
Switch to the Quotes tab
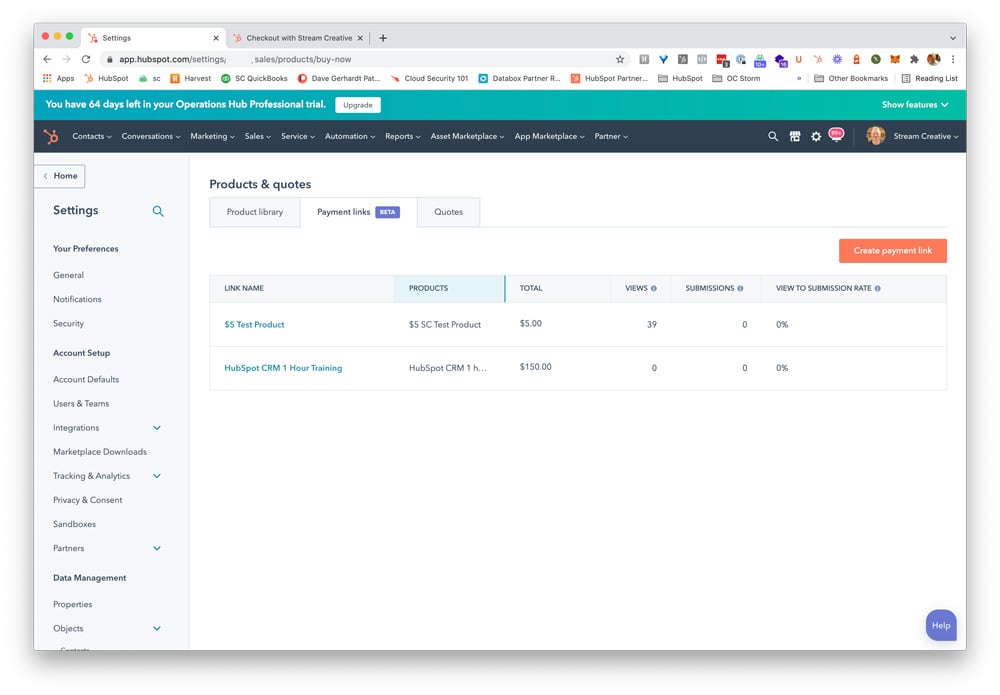448,212
